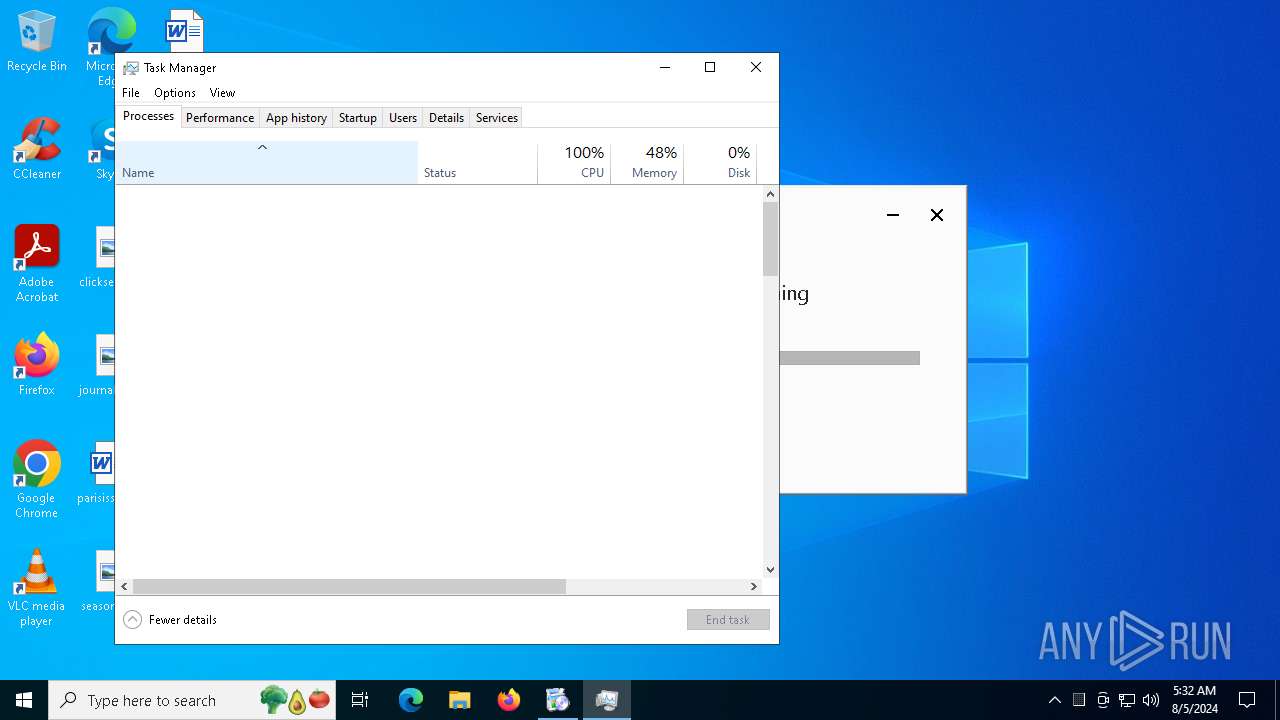The width and height of the screenshot is (1280, 720).
Task: Click the vertical scrollbar thumb
Action: pyautogui.click(x=770, y=239)
